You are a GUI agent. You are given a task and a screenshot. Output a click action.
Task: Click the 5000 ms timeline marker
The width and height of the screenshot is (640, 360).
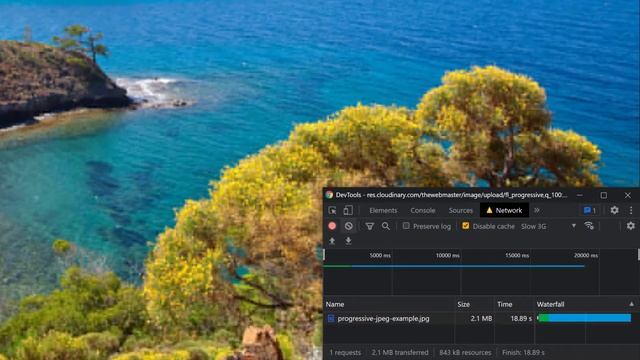pos(380,256)
